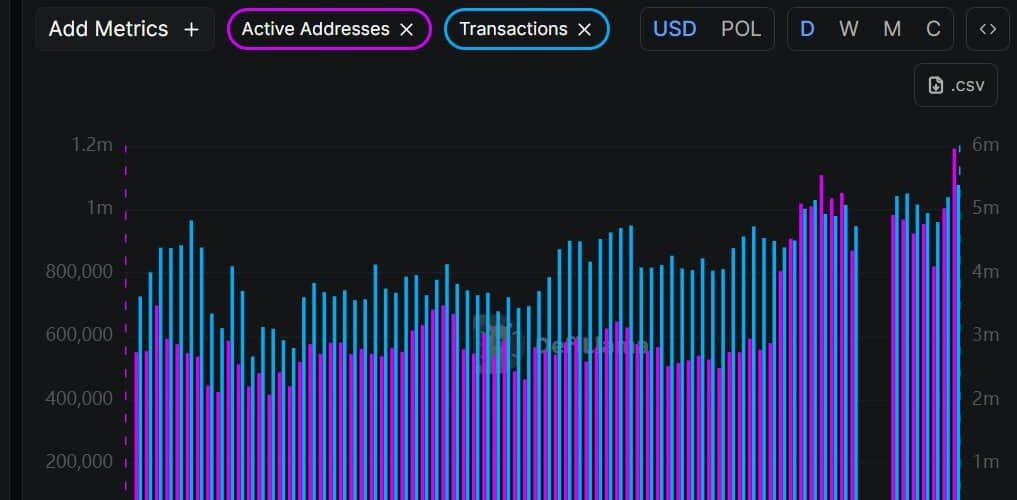The width and height of the screenshot is (1017, 500).
Task: Click the Active Addresses chip label
Action: [x=317, y=30]
